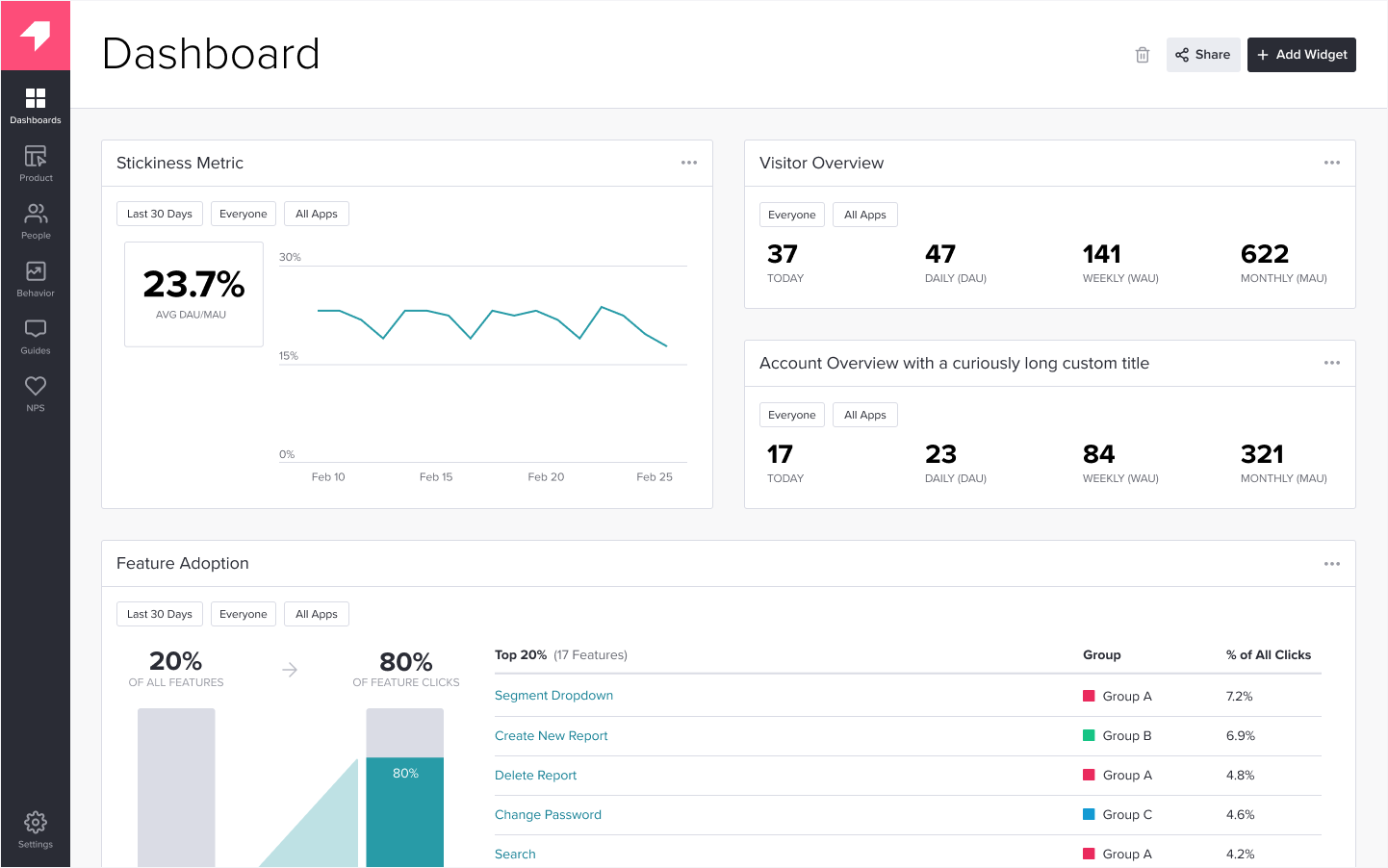The image size is (1388, 868).
Task: Click the Pendo logo in the top corner
Action: 36,35
